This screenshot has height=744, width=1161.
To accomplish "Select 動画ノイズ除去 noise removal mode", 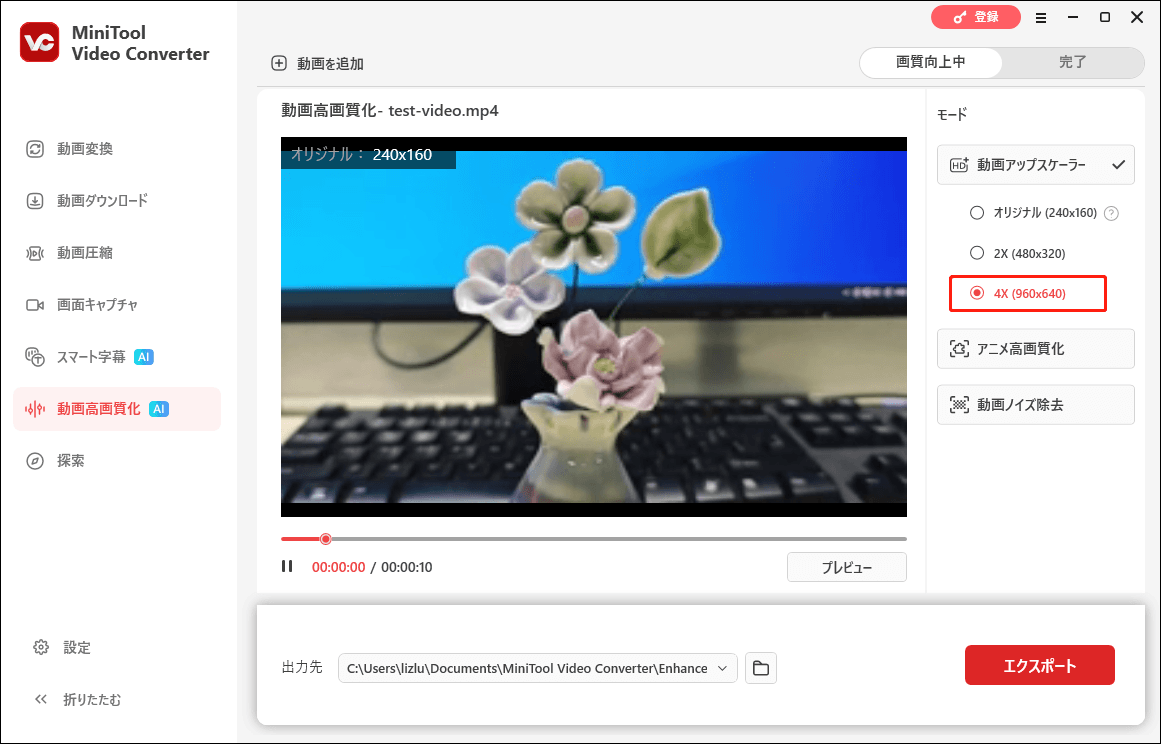I will click(1035, 404).
